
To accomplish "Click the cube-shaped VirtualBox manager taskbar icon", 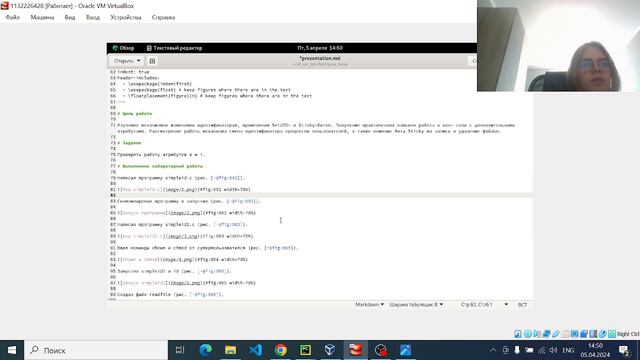I will click(x=330, y=350).
